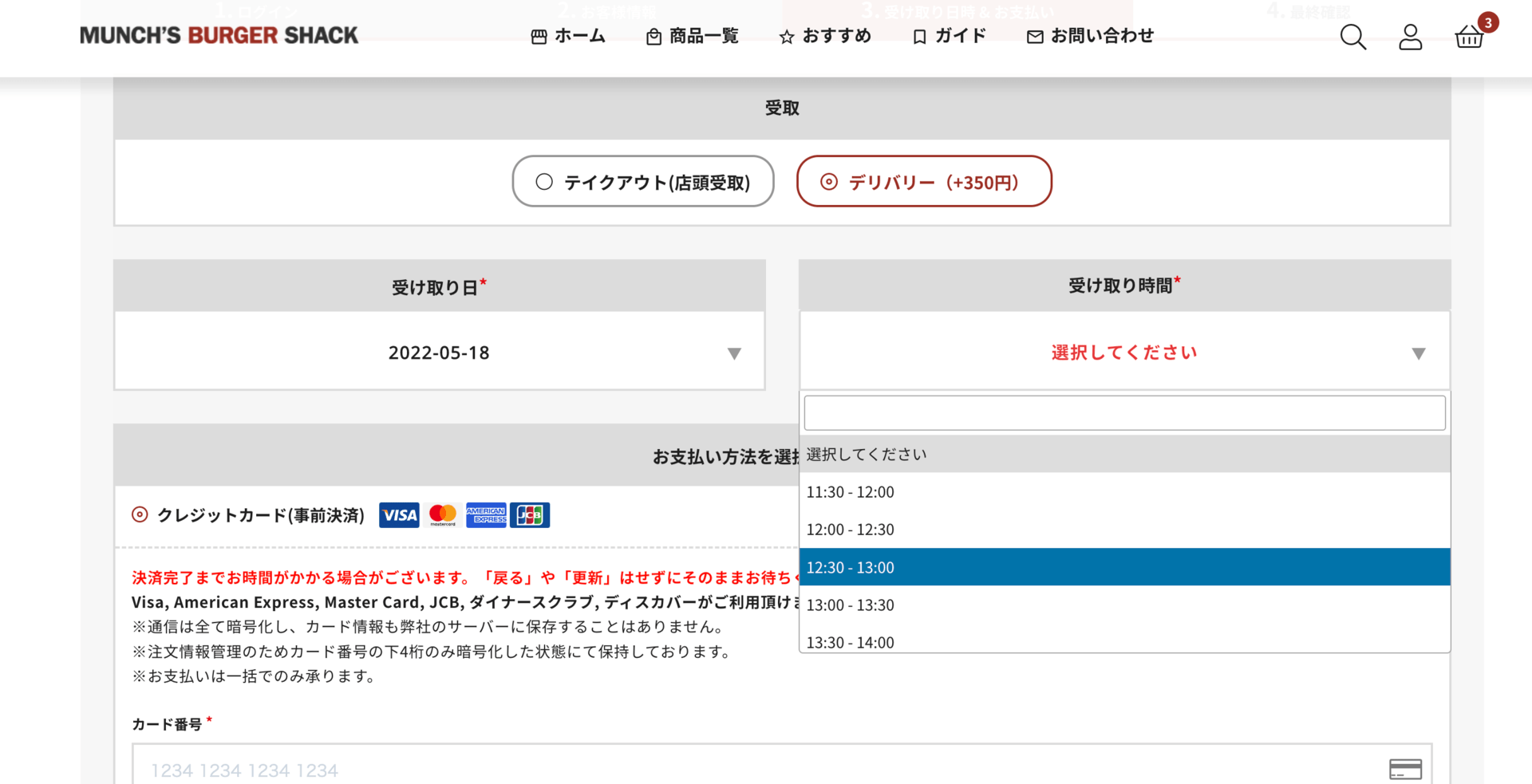Click the VISA card logo
The height and width of the screenshot is (784, 1532).
click(399, 515)
